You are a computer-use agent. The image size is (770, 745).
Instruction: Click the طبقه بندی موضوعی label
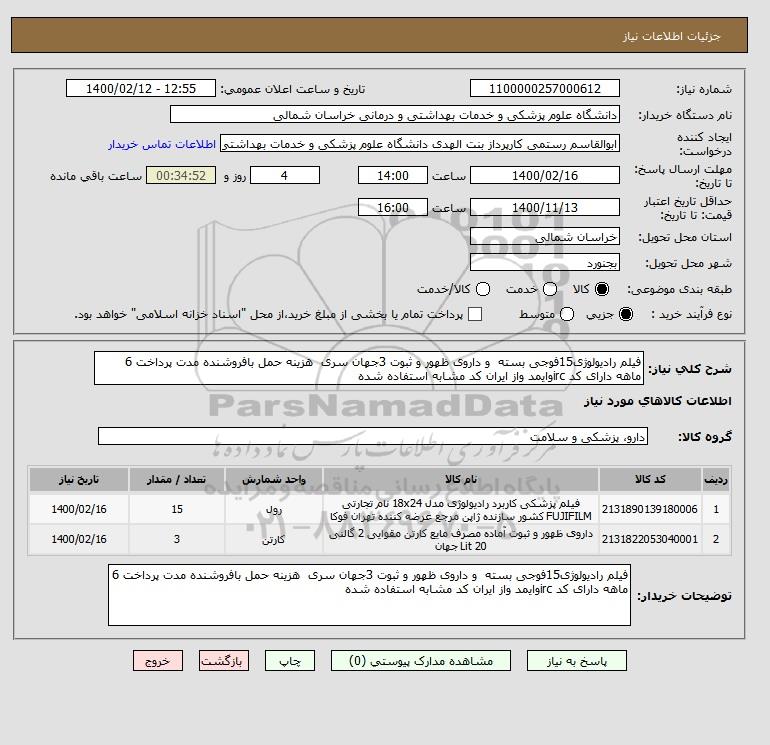[680, 290]
